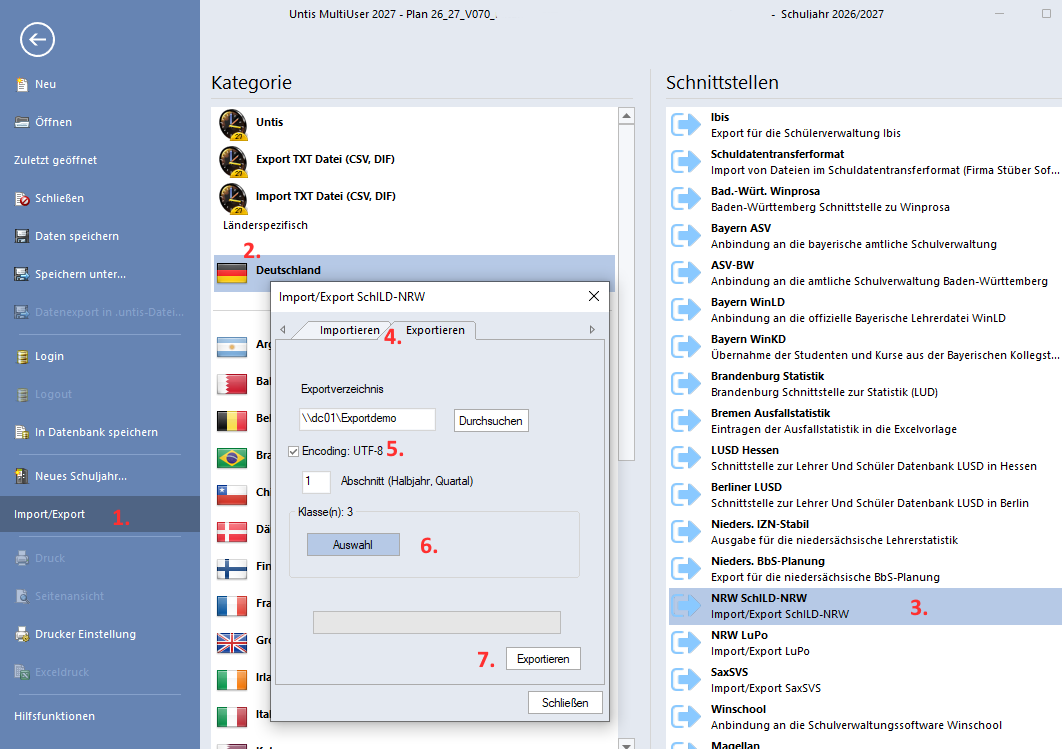Click the Schließen button in dialog

click(x=565, y=703)
